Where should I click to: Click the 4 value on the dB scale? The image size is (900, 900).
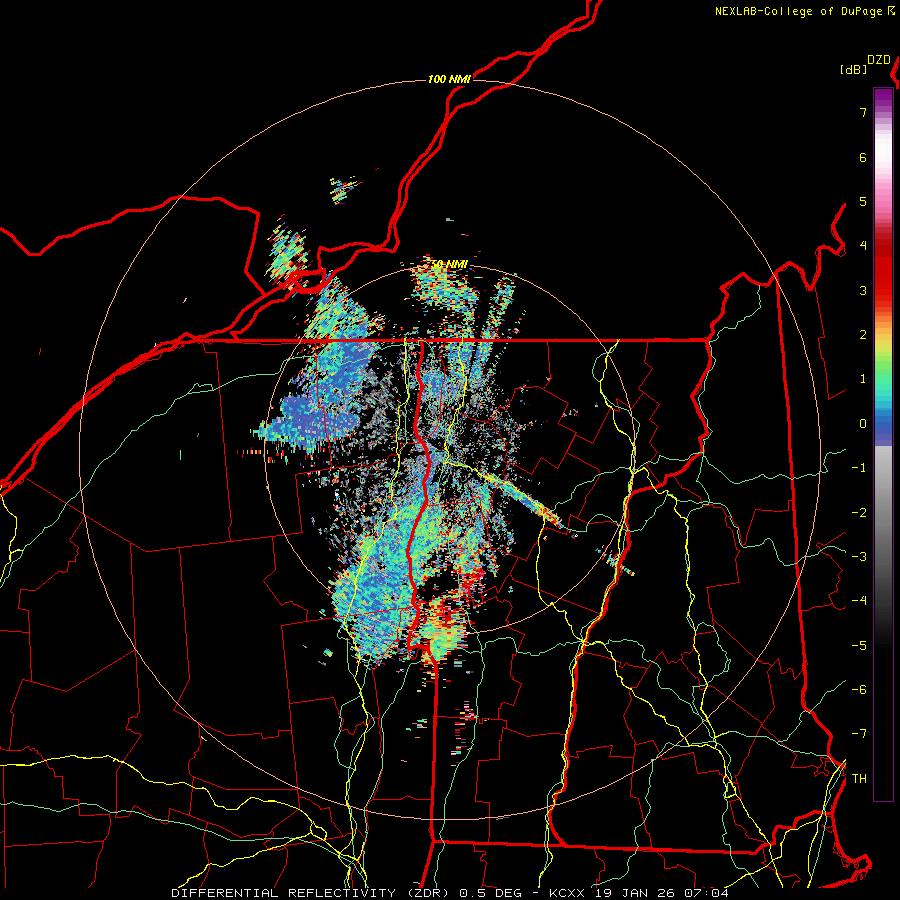863,246
